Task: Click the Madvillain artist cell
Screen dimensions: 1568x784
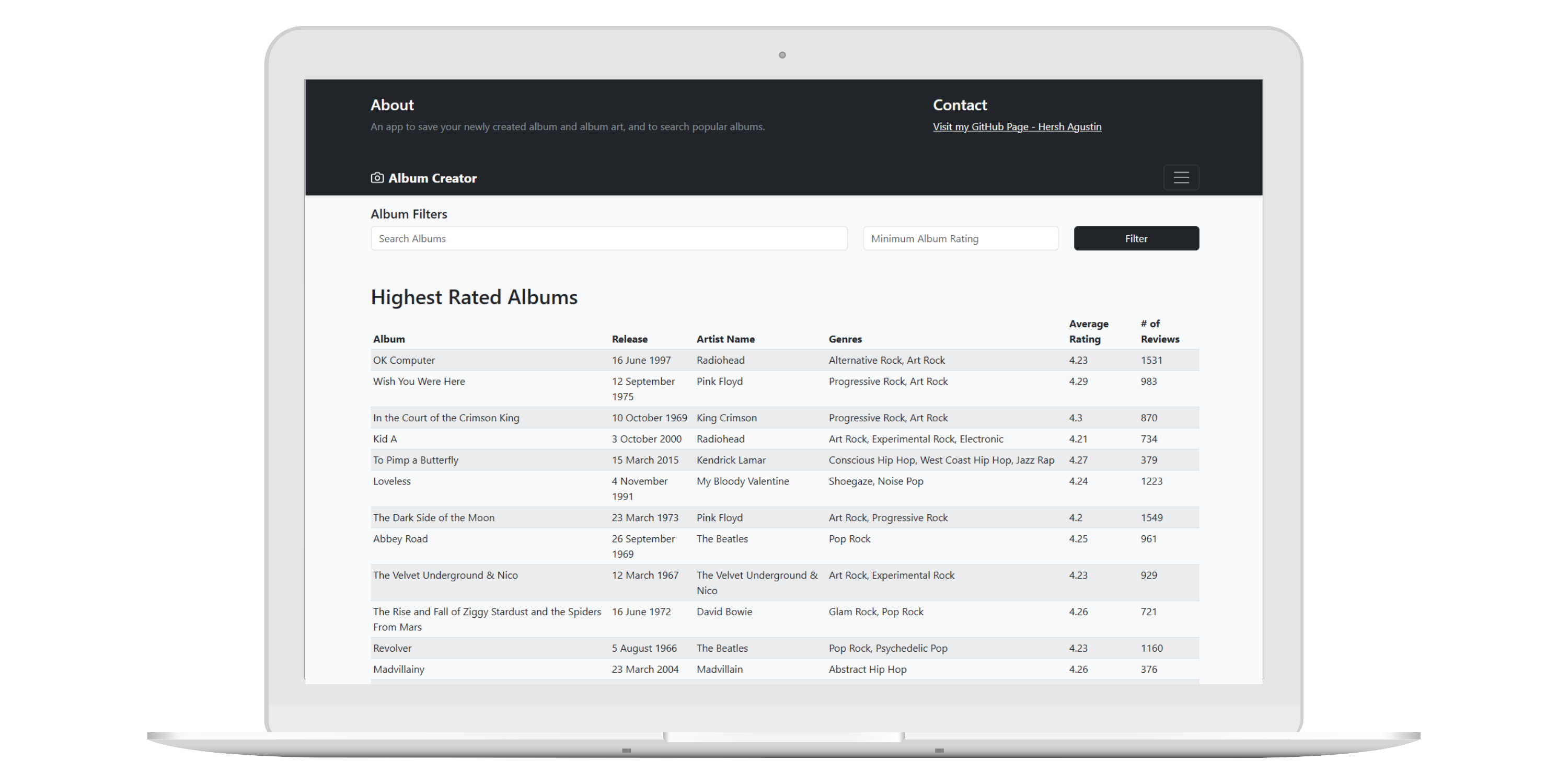Action: [720, 670]
